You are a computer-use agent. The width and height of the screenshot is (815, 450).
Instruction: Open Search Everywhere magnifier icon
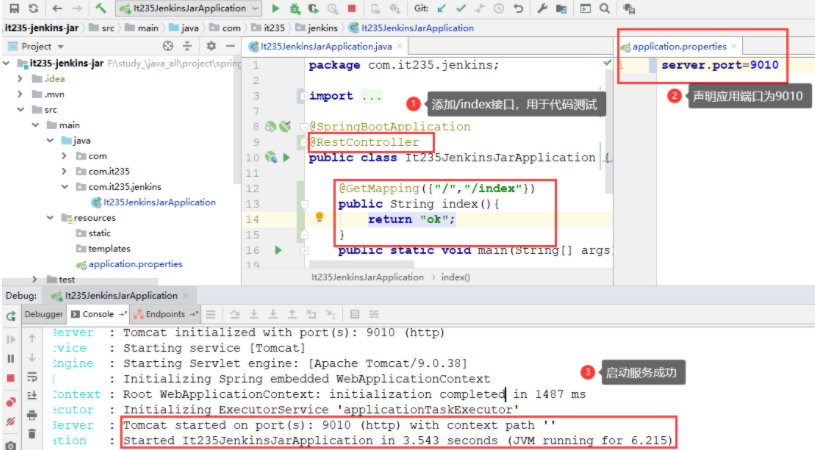604,8
